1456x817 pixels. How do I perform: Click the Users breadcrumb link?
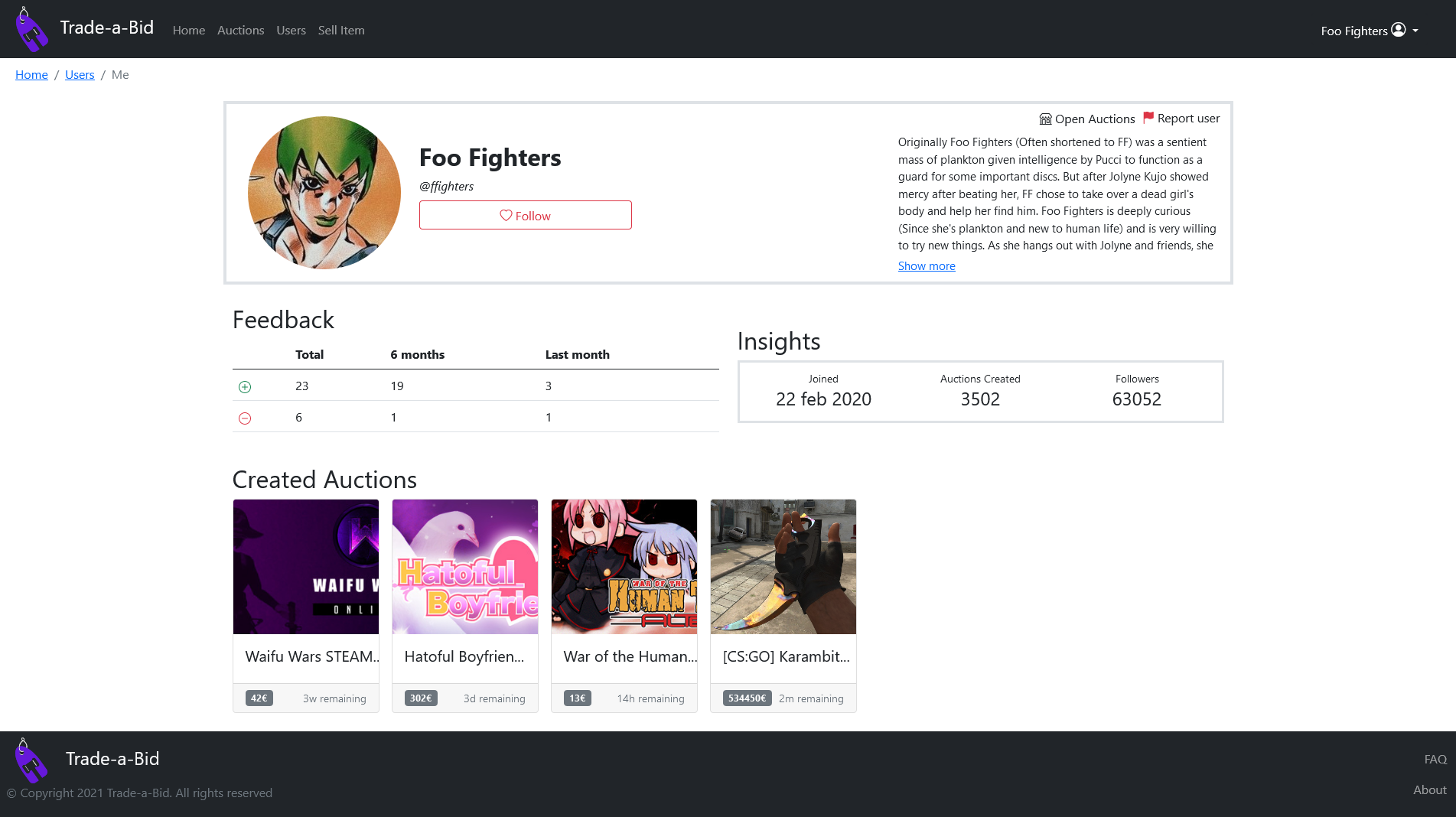pyautogui.click(x=80, y=74)
